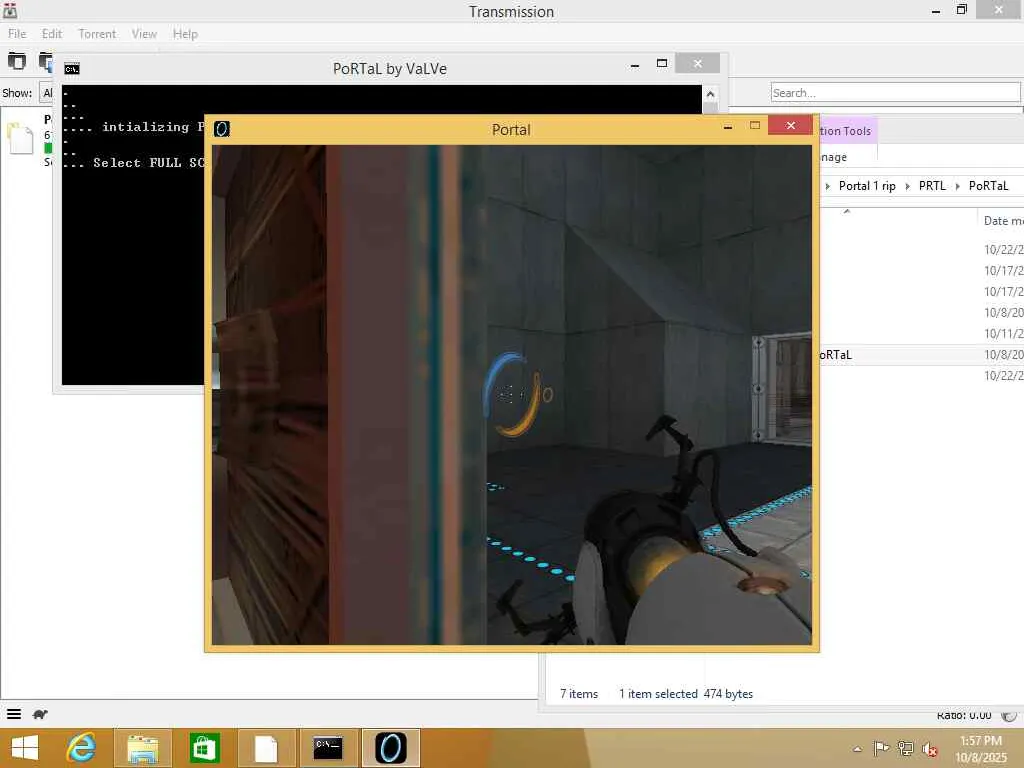
Task: Click the command prompt icon in PoRTaL console title bar
Action: tap(72, 69)
